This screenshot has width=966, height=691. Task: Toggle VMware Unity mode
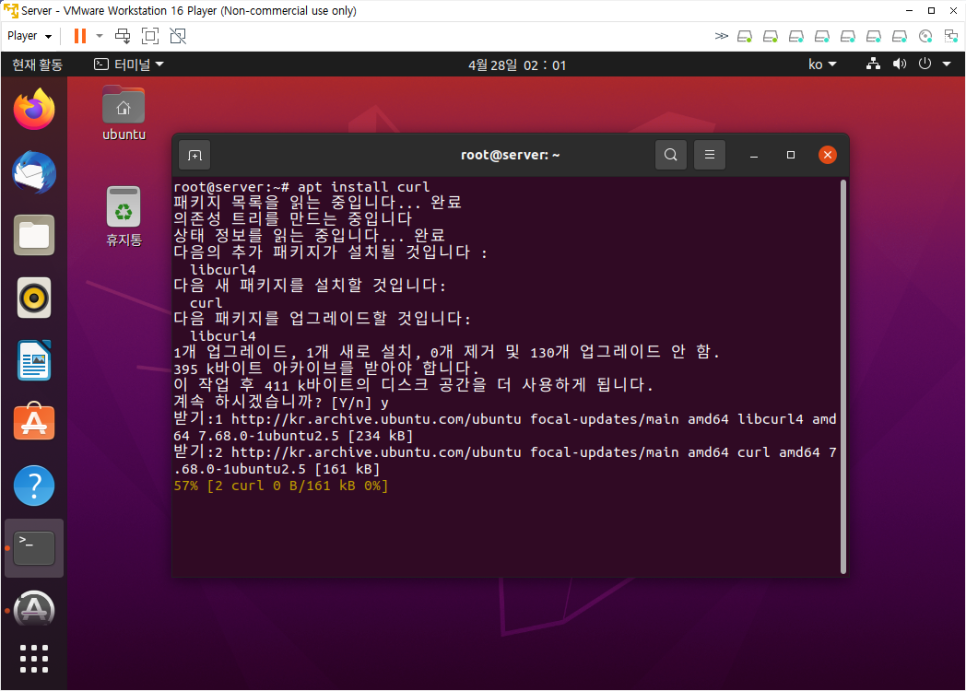(x=177, y=36)
